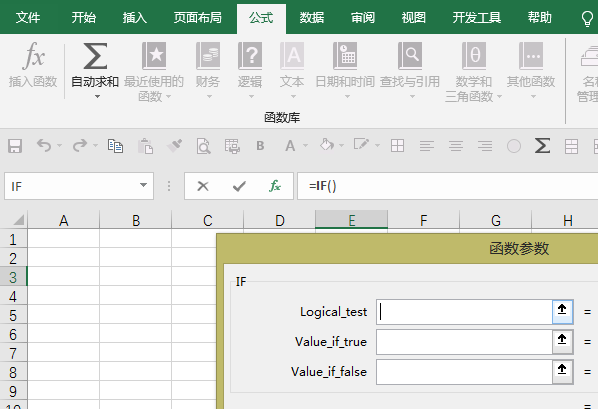
Task: Select column A header
Action: click(x=64, y=220)
